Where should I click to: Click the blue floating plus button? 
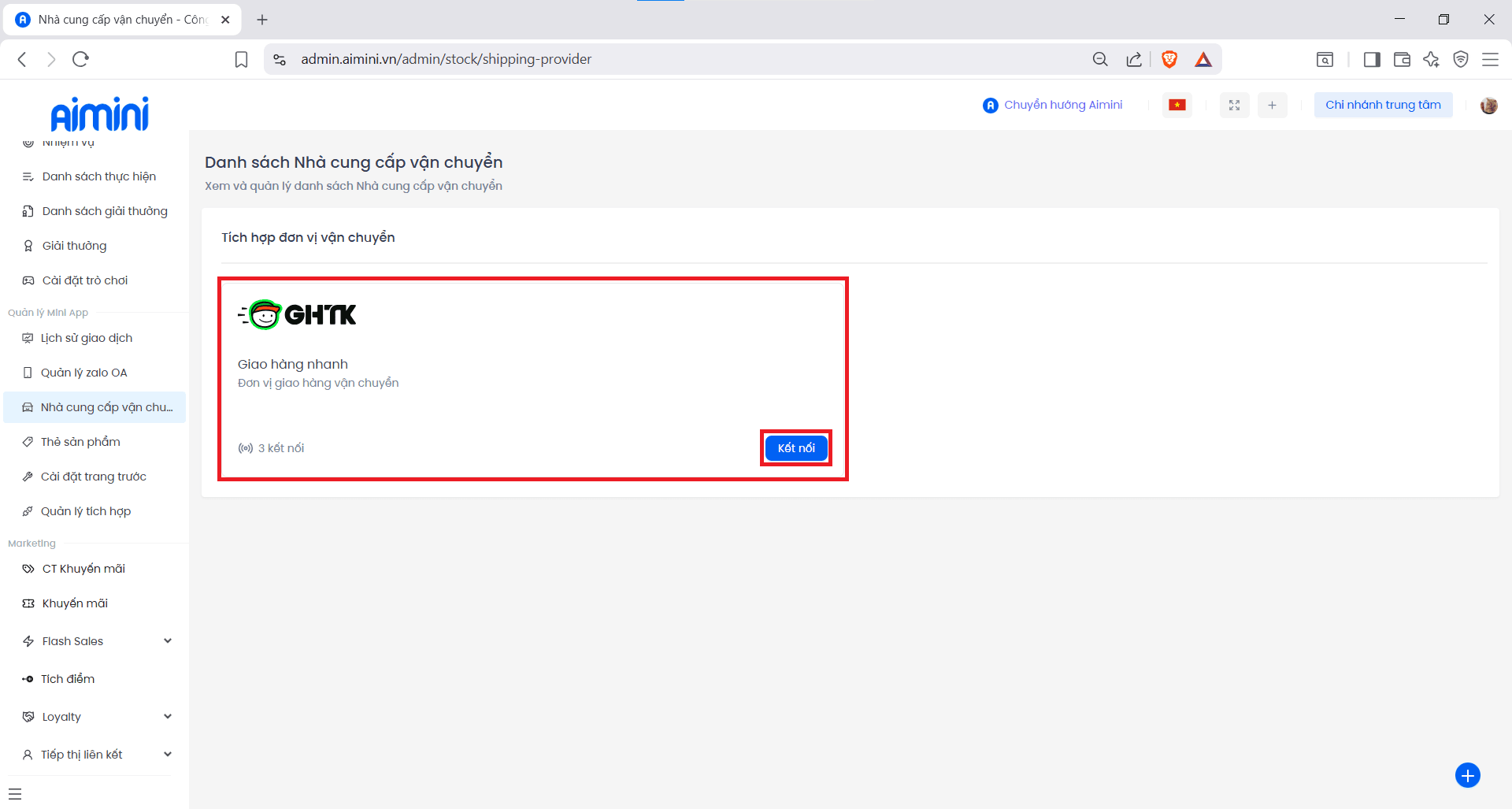click(x=1467, y=775)
